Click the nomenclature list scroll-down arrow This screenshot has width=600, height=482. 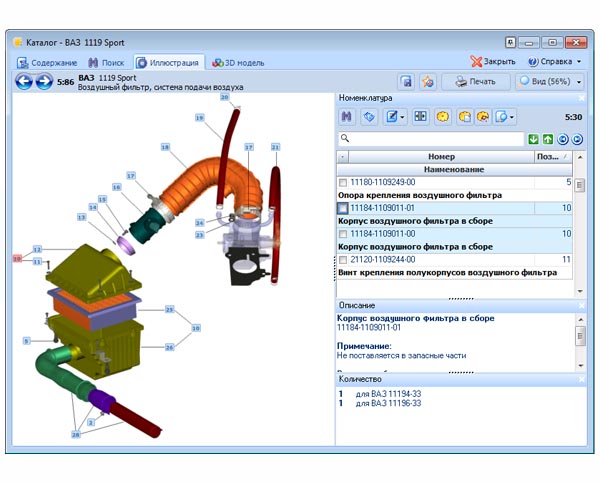pyautogui.click(x=580, y=291)
